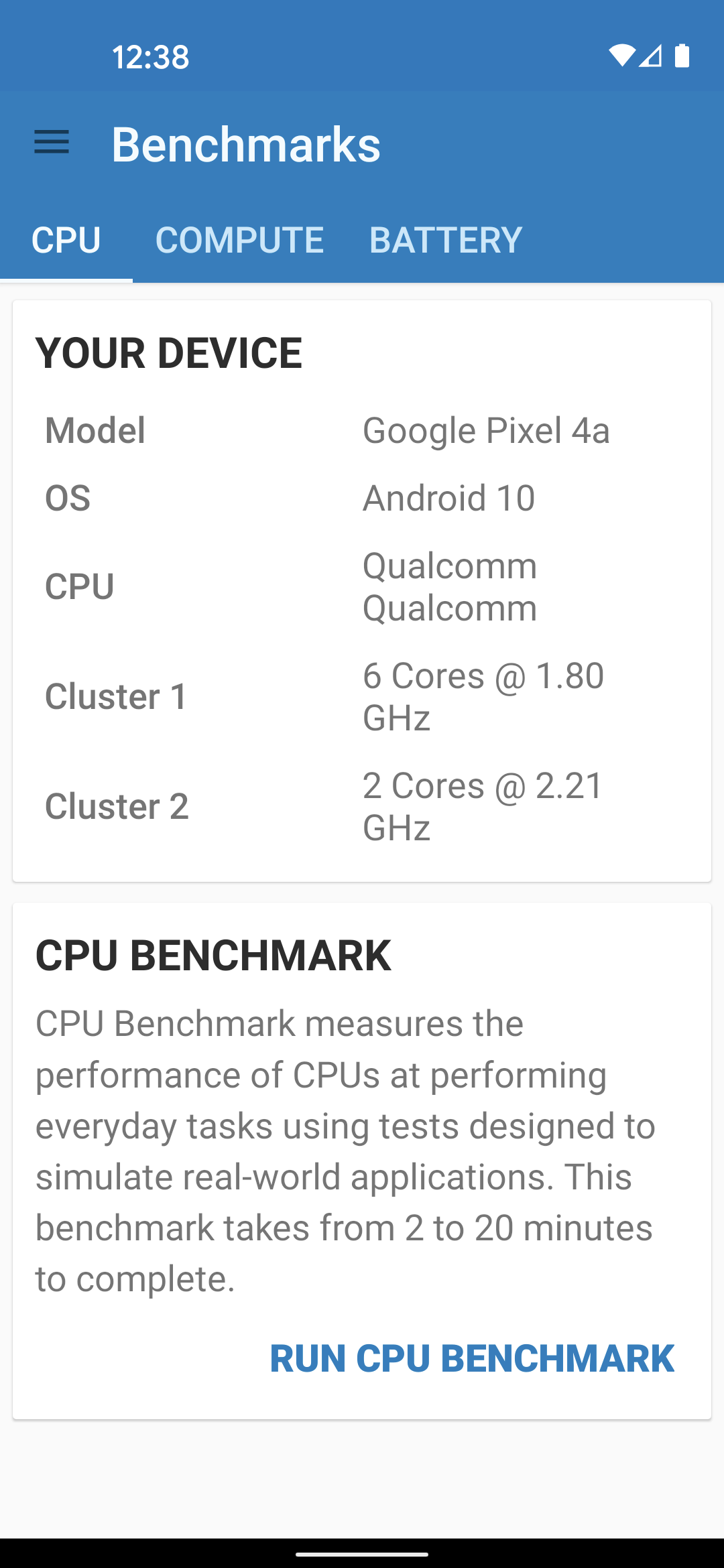Screen dimensions: 724x1568
Task: Tap the Cluster 1 row label
Action: 116,696
